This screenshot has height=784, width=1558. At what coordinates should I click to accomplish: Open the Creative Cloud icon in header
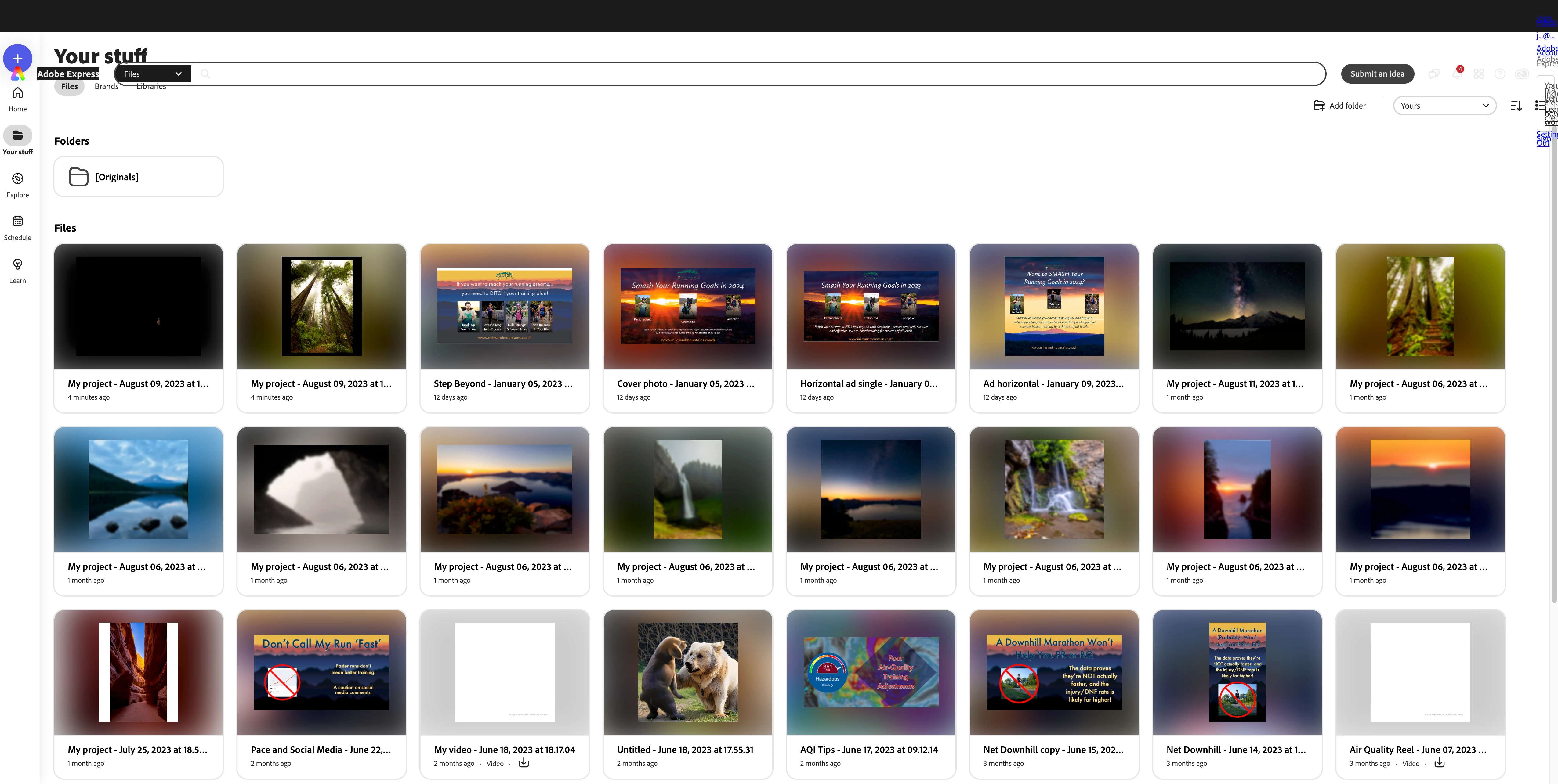click(1522, 74)
